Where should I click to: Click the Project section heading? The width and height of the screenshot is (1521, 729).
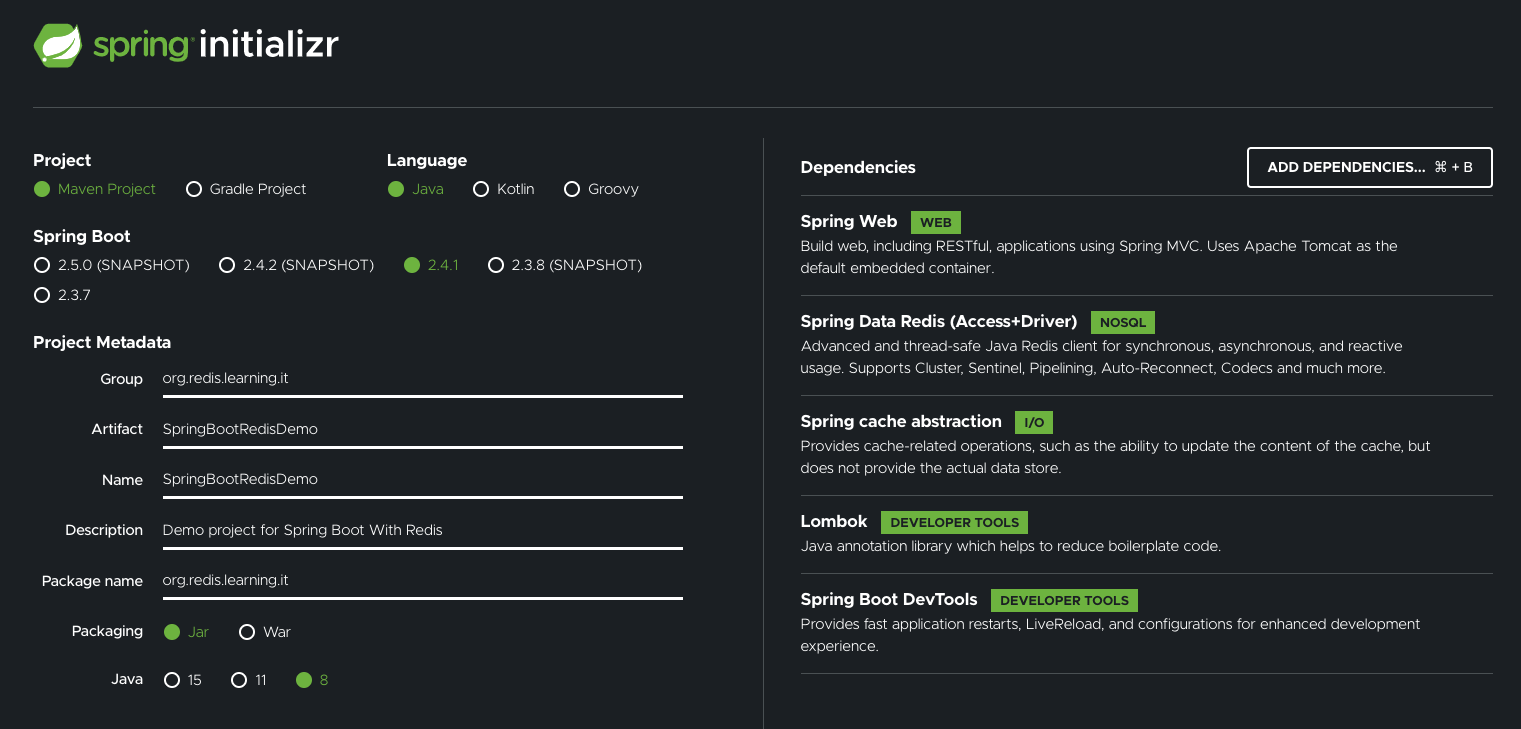[x=62, y=160]
